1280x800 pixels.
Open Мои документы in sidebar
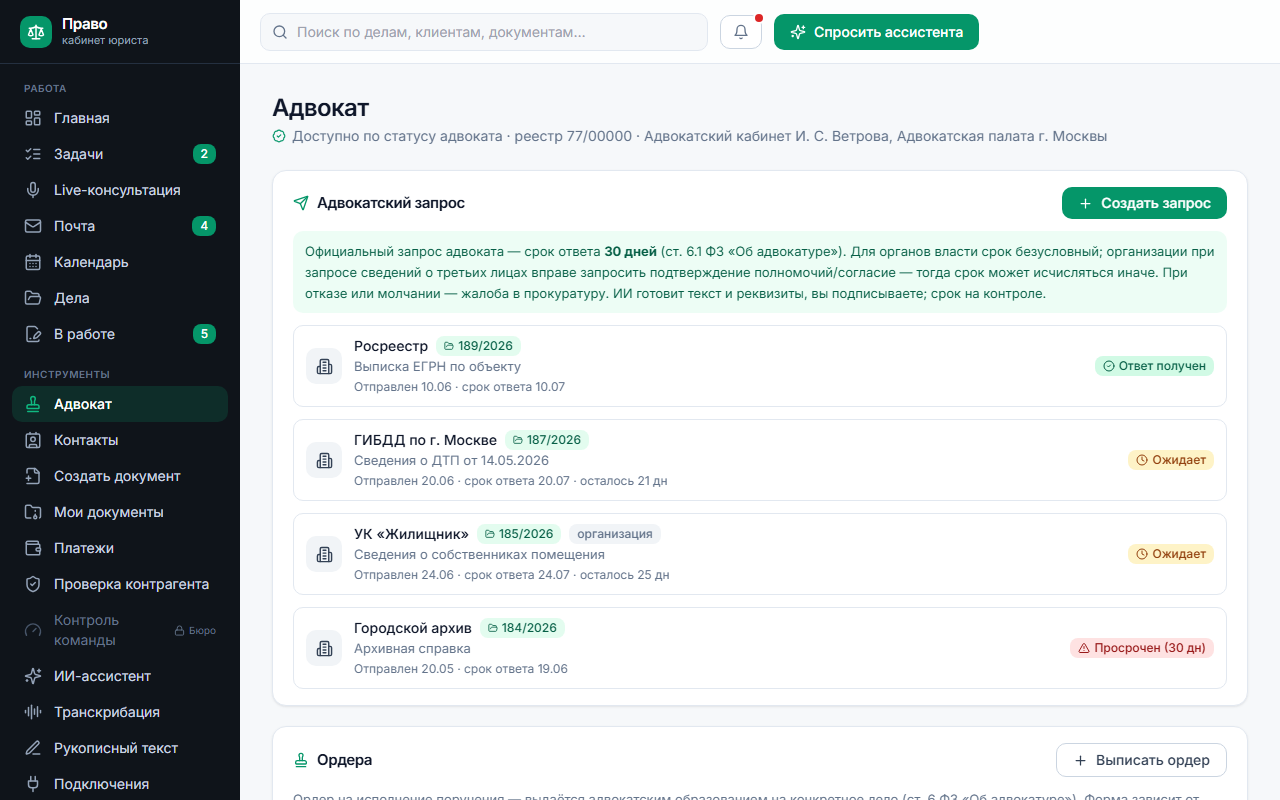(120, 512)
